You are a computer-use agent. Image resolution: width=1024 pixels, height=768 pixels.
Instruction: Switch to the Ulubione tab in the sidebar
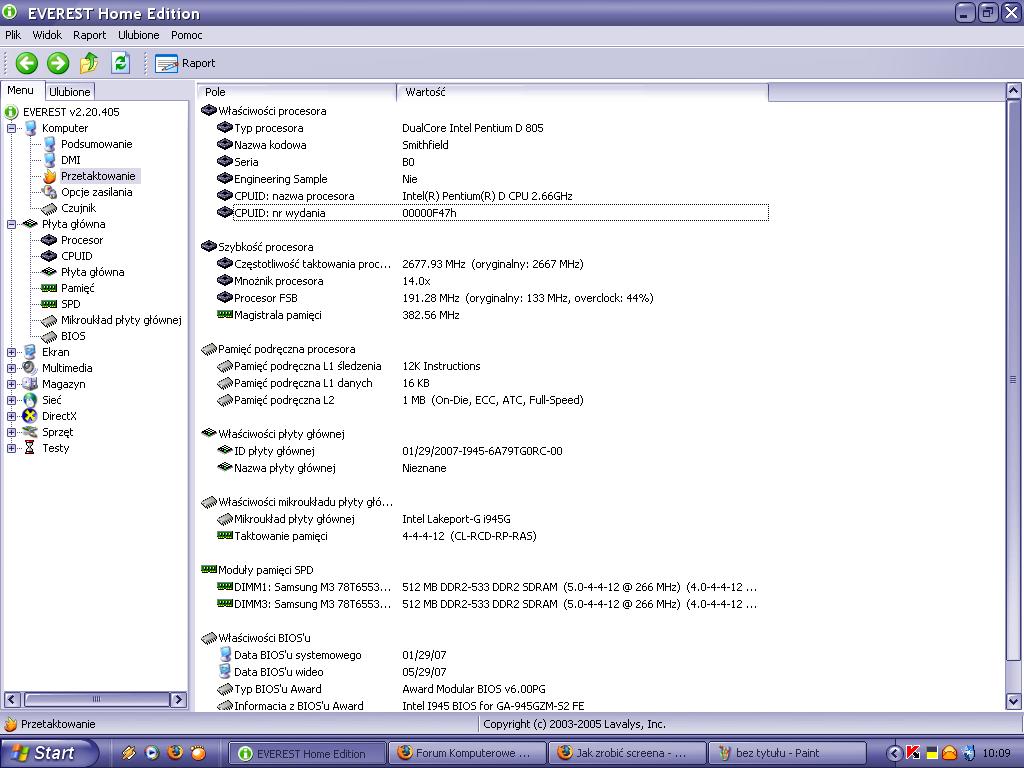pos(70,92)
